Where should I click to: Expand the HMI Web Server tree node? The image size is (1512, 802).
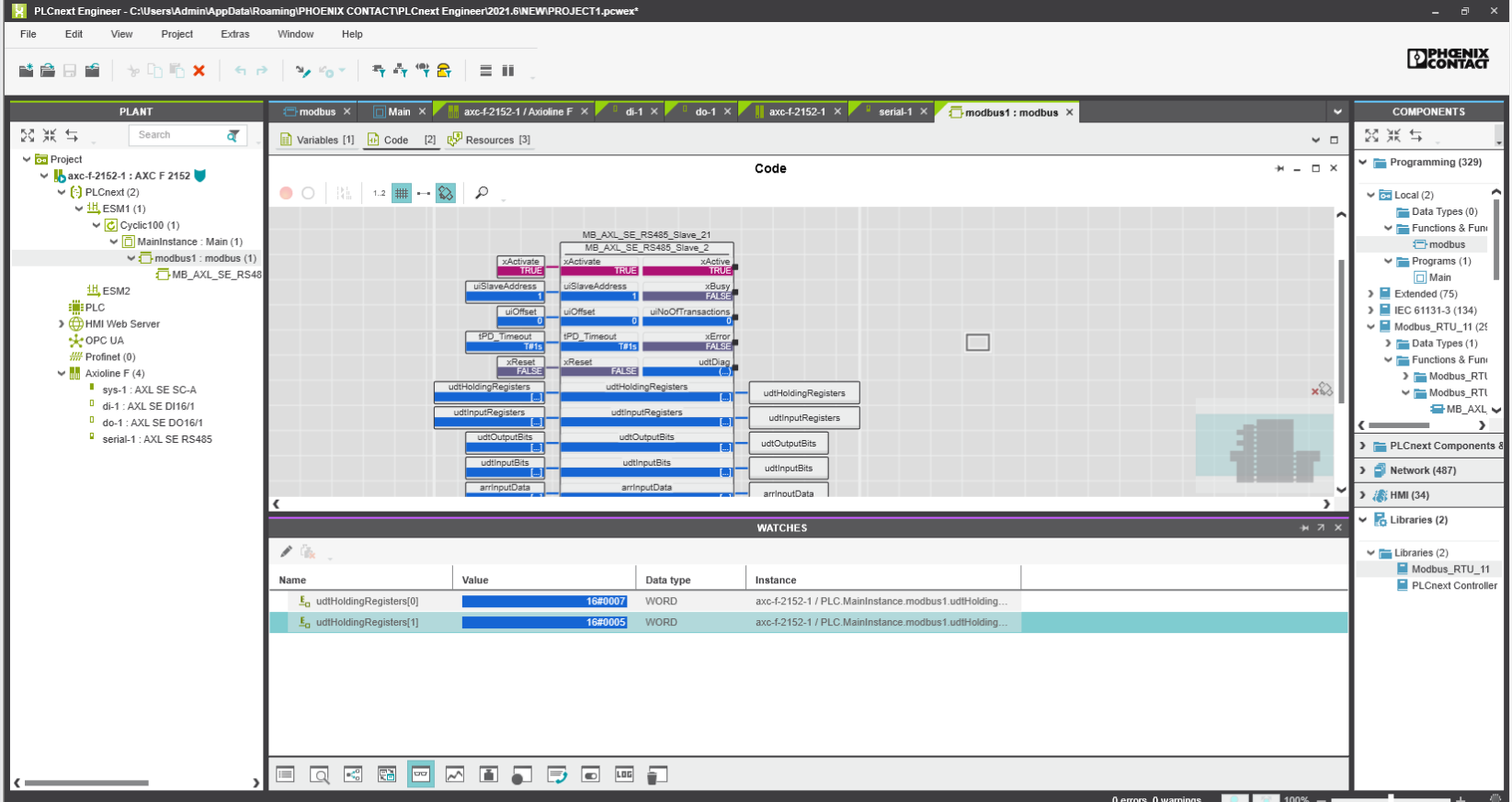(62, 324)
